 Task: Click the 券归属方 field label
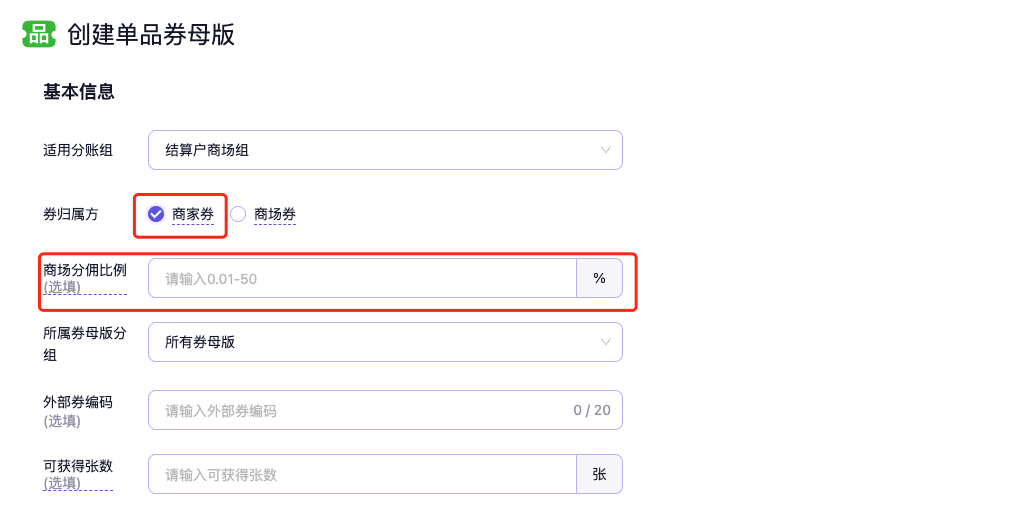71,214
